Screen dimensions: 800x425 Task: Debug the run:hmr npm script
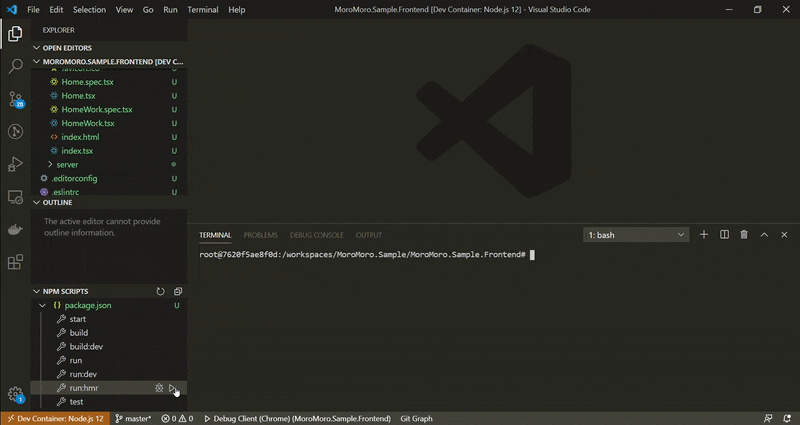pyautogui.click(x=159, y=388)
